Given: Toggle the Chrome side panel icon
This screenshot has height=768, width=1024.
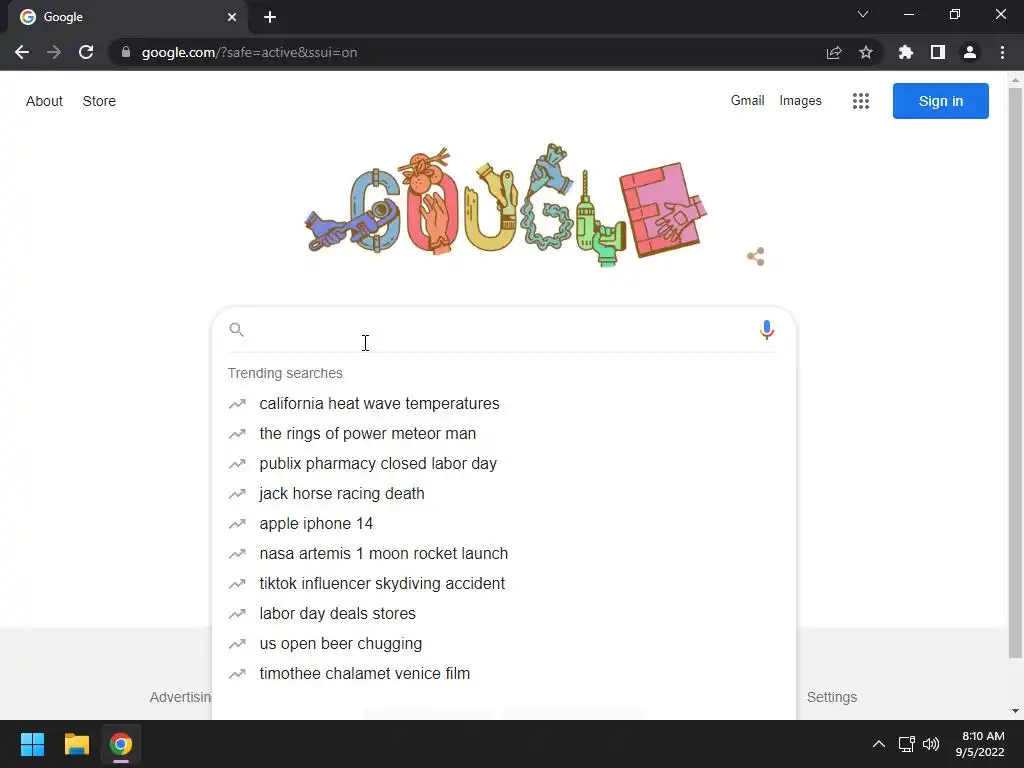Looking at the screenshot, I should (x=938, y=52).
